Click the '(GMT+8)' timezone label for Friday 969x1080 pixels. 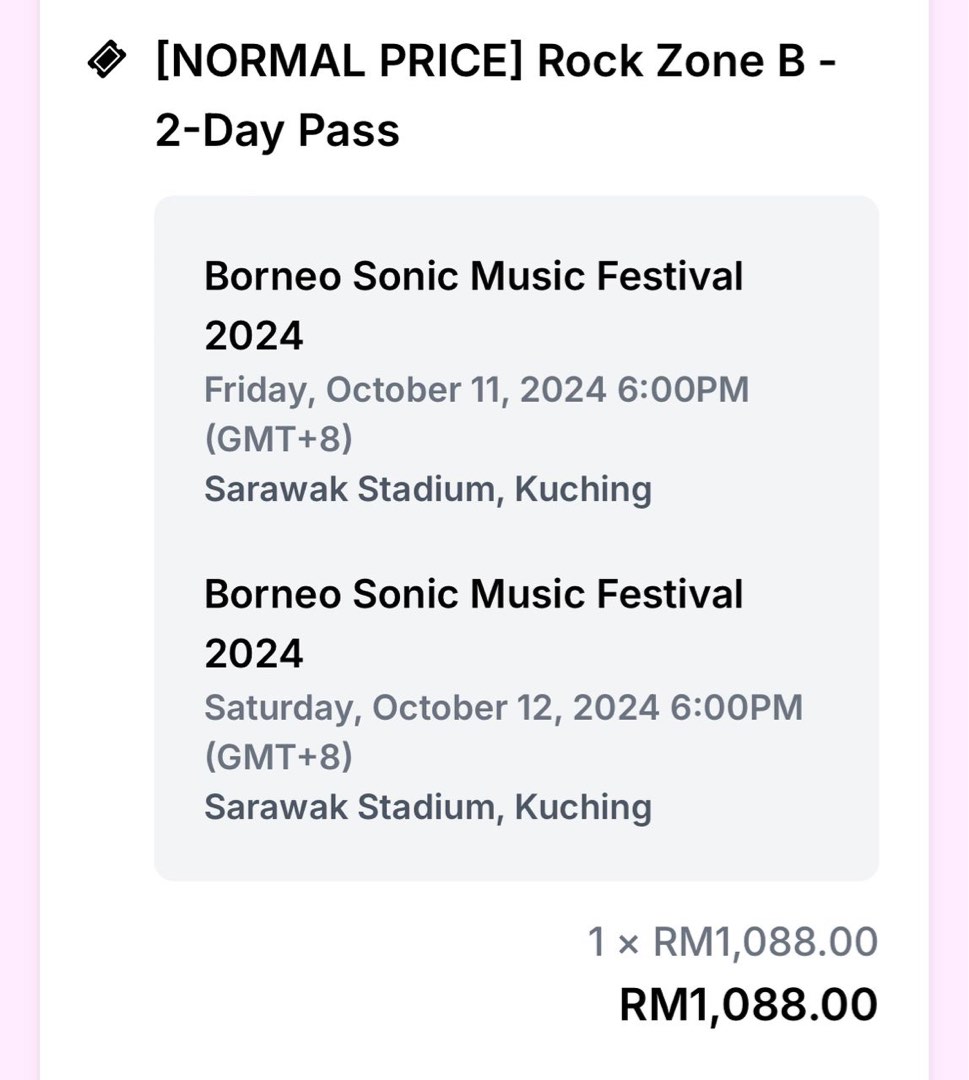[x=278, y=438]
